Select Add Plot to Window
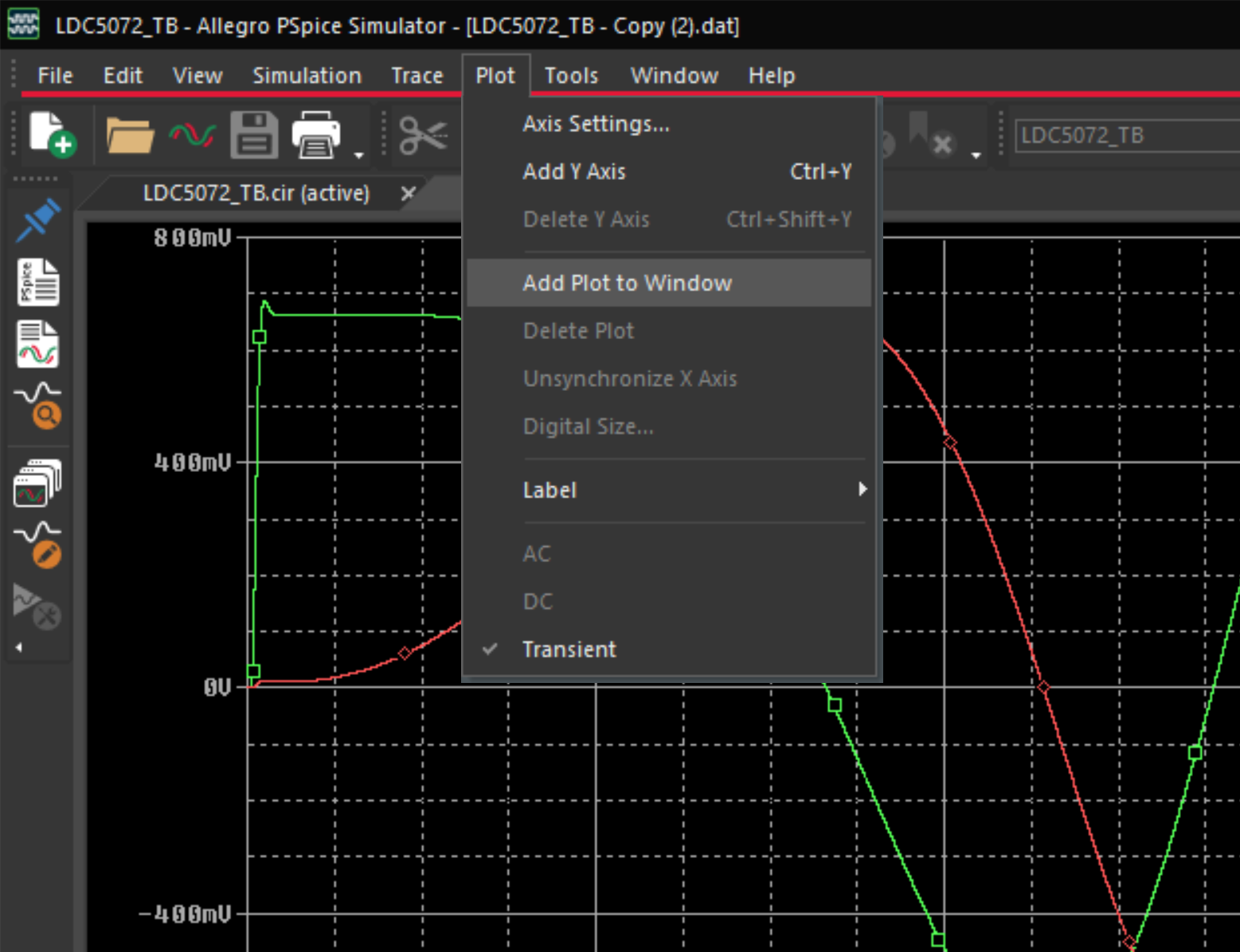The image size is (1240, 952). pyautogui.click(x=627, y=283)
